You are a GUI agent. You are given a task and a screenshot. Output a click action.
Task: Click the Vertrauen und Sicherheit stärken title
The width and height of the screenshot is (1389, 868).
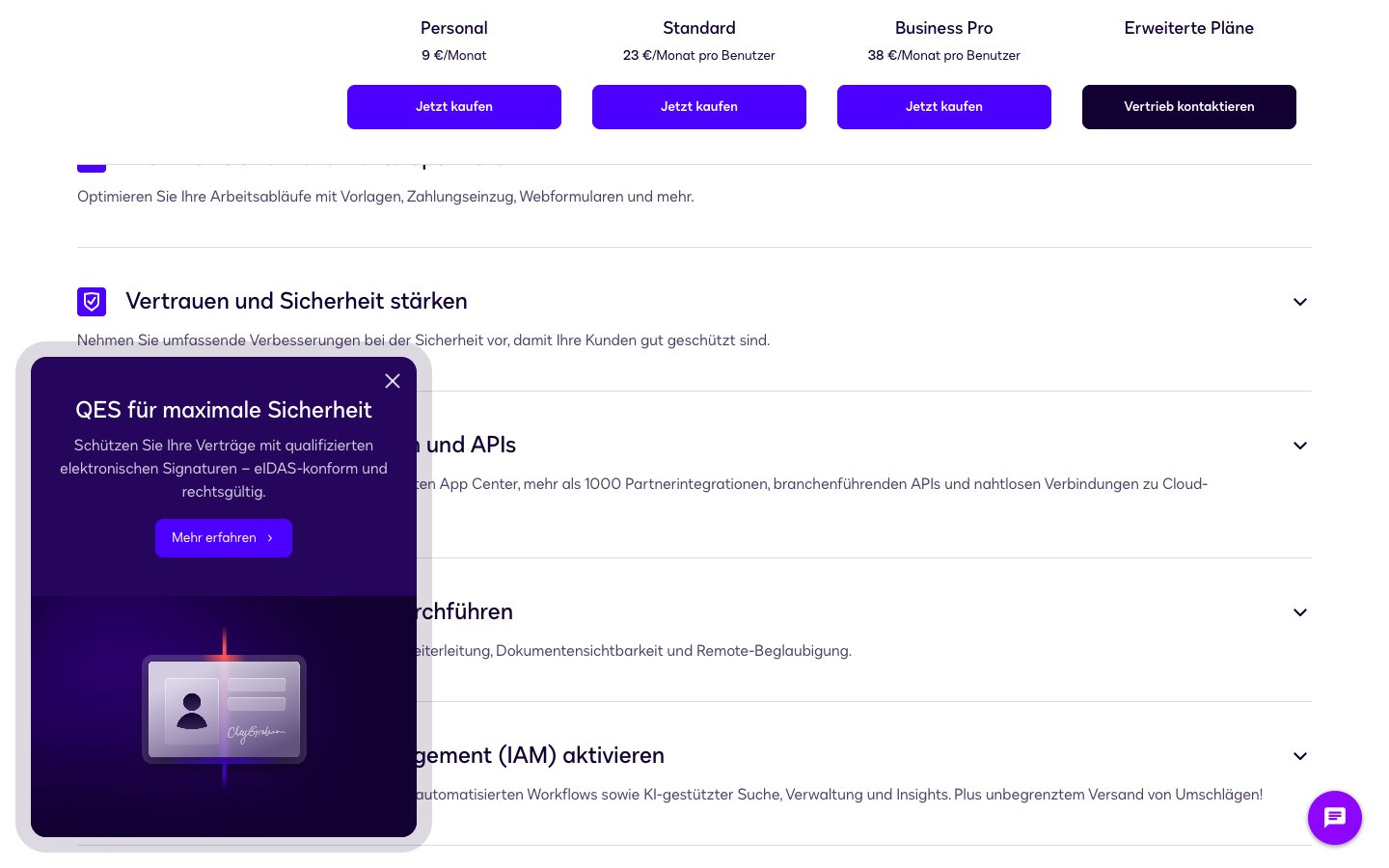296,301
